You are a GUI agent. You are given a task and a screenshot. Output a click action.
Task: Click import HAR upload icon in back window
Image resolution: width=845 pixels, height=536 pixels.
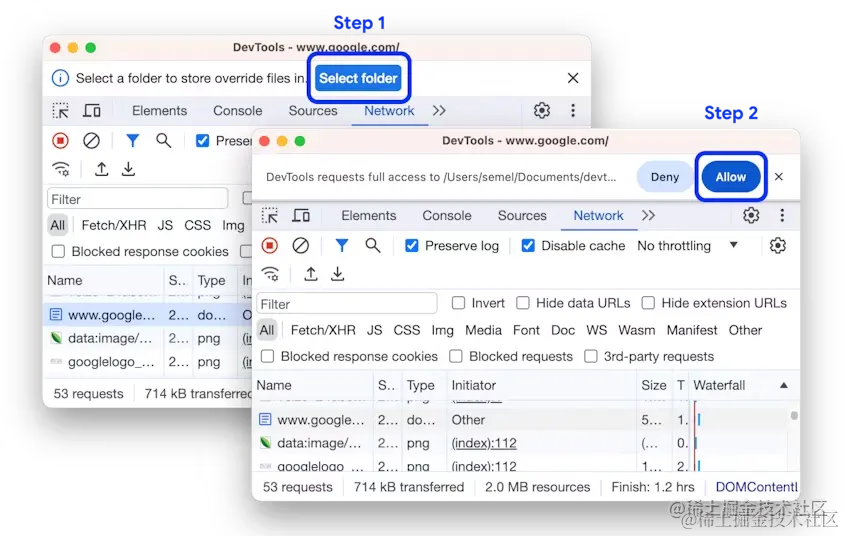(101, 169)
